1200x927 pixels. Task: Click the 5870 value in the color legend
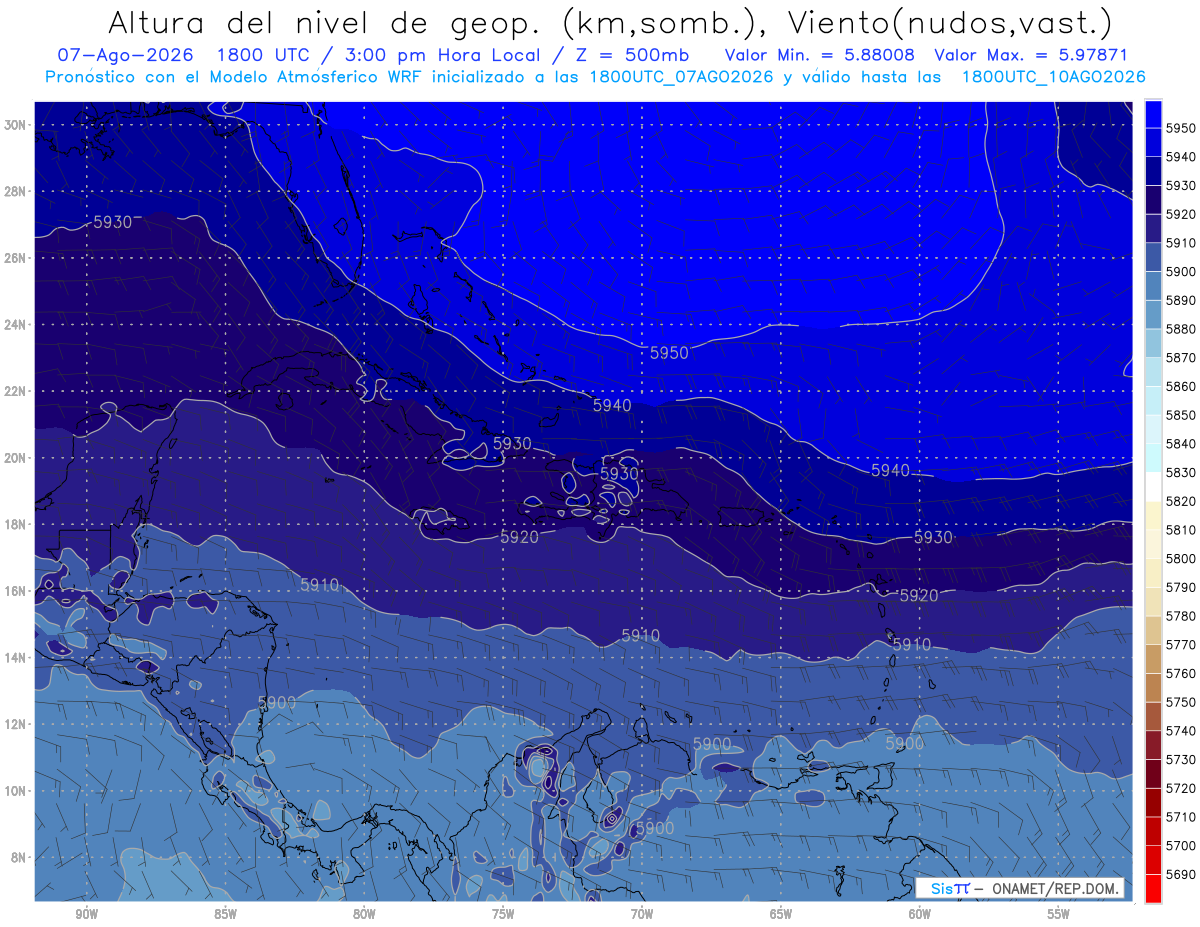pos(1180,357)
